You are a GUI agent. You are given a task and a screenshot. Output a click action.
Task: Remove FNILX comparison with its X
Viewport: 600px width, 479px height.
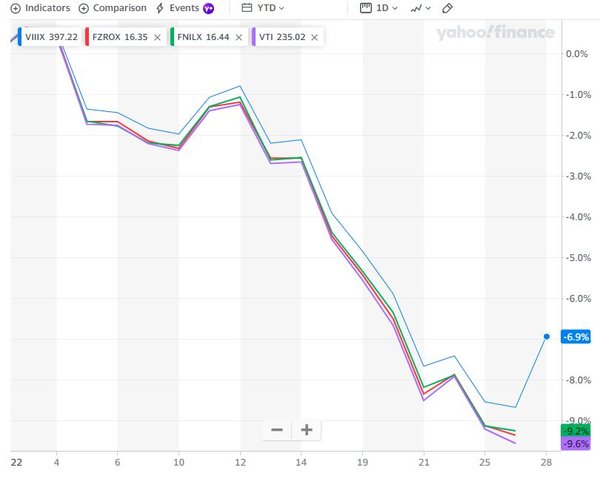tap(239, 37)
